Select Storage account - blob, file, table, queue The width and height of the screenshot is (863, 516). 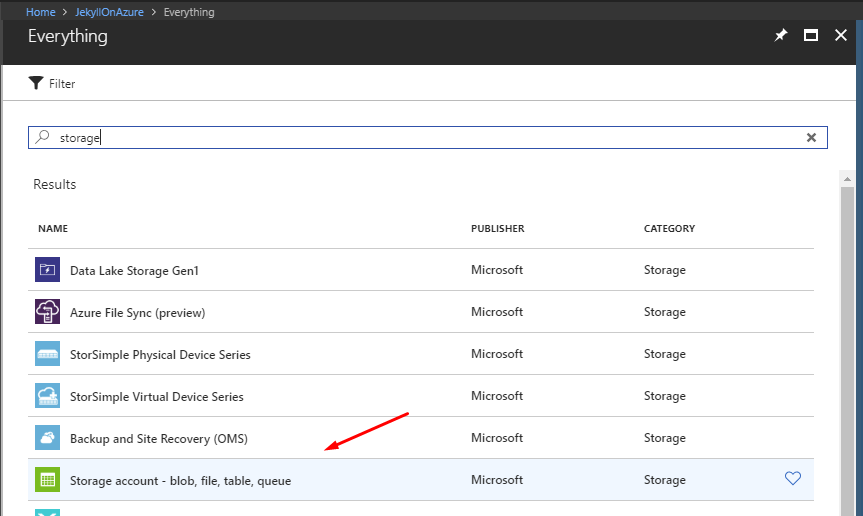421,480
